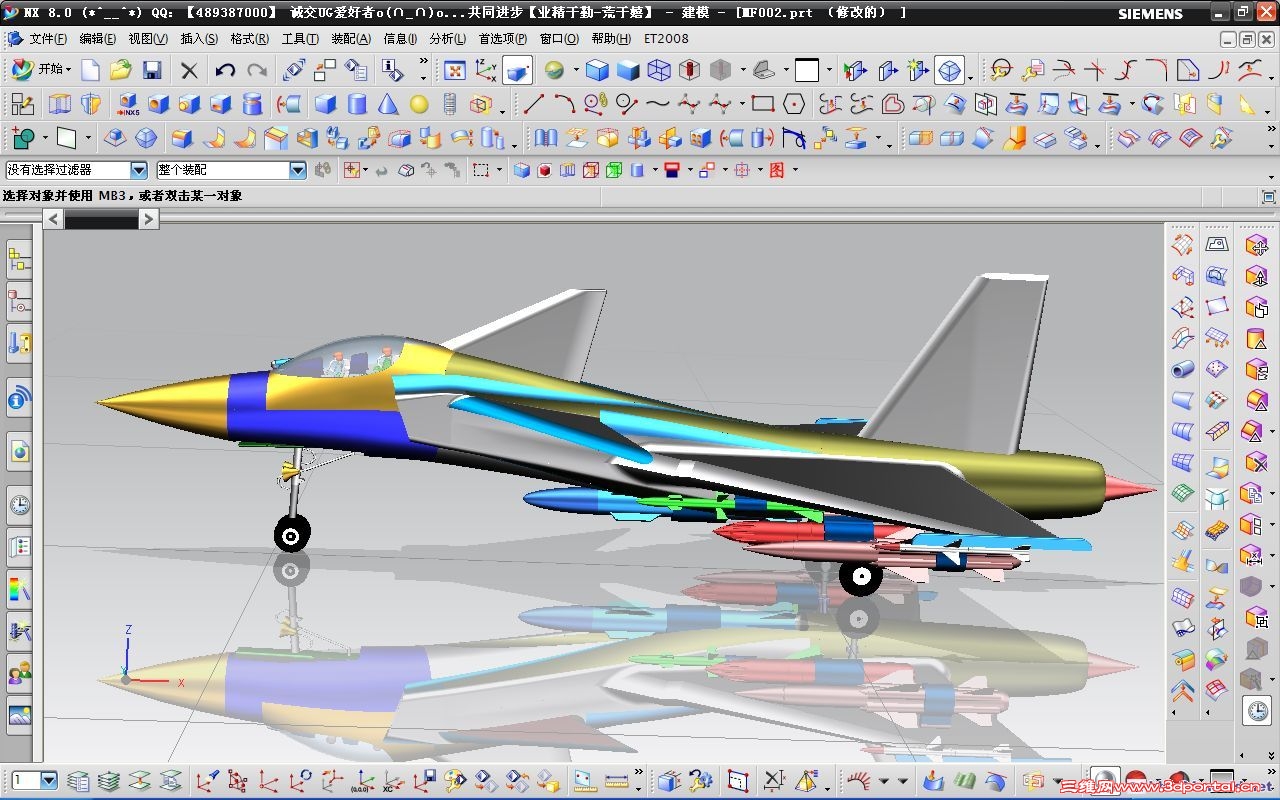
Task: Select the Revolve tool icon
Action: point(91,104)
